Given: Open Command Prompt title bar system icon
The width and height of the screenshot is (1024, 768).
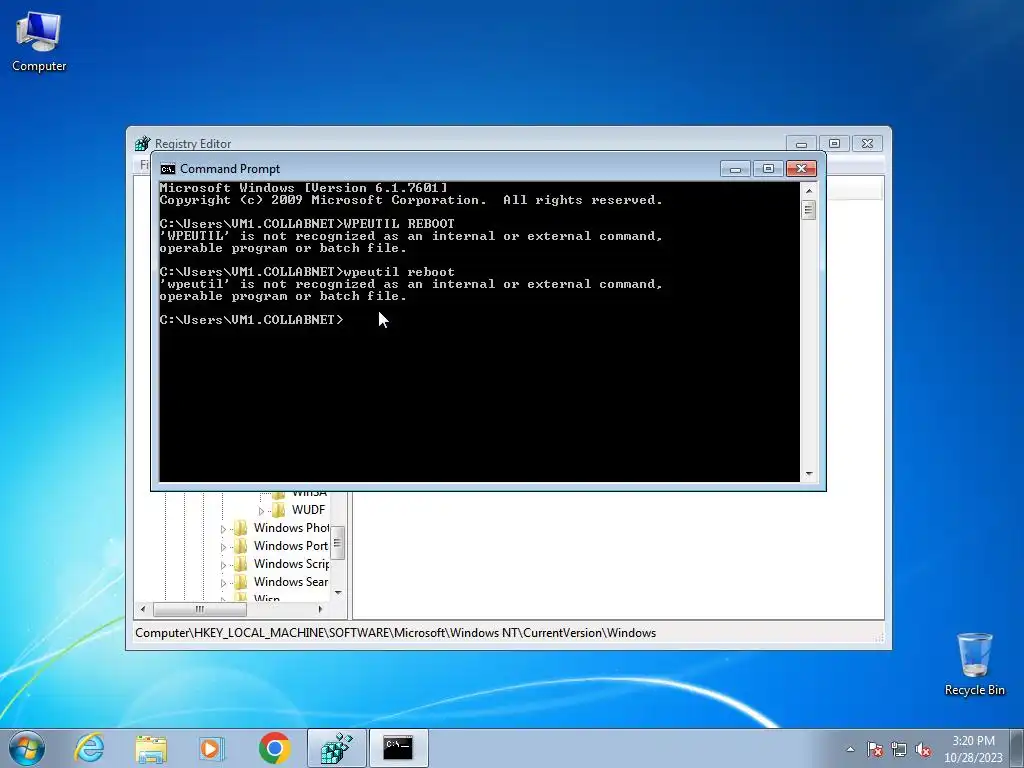Looking at the screenshot, I should tap(168, 169).
